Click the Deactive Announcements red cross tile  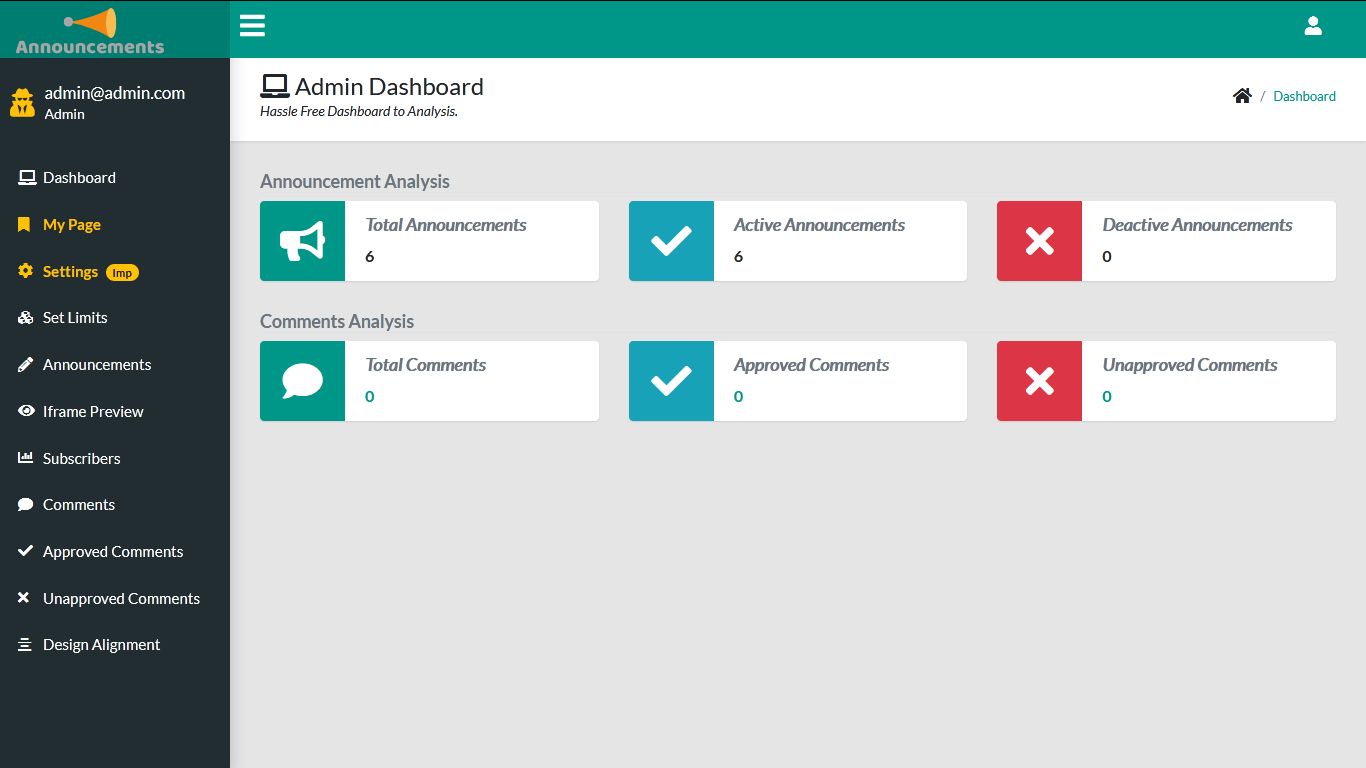(x=1039, y=241)
